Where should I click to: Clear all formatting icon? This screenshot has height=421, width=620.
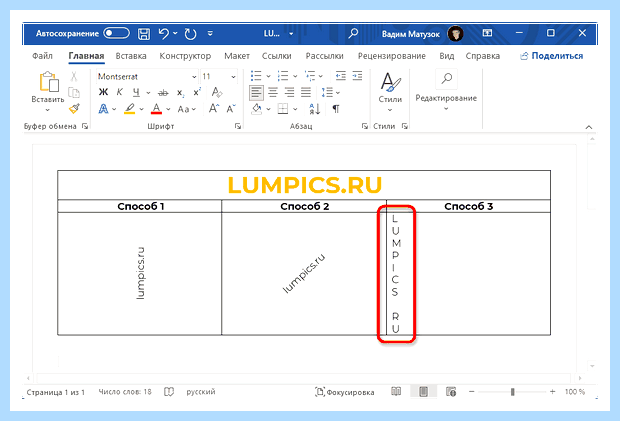[217, 93]
